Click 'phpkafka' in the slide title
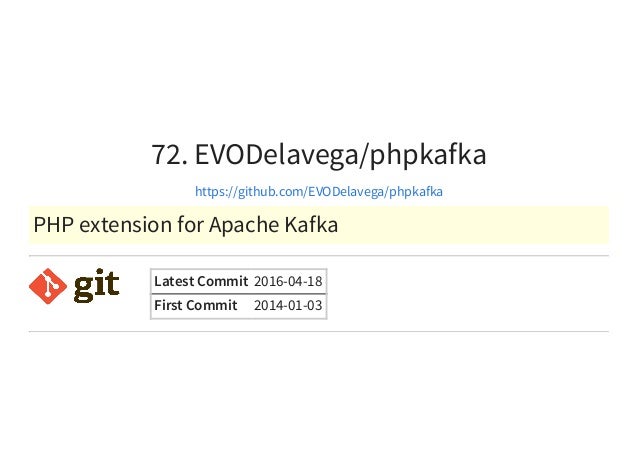Image resolution: width=638 pixels, height=465 pixels. [x=428, y=156]
